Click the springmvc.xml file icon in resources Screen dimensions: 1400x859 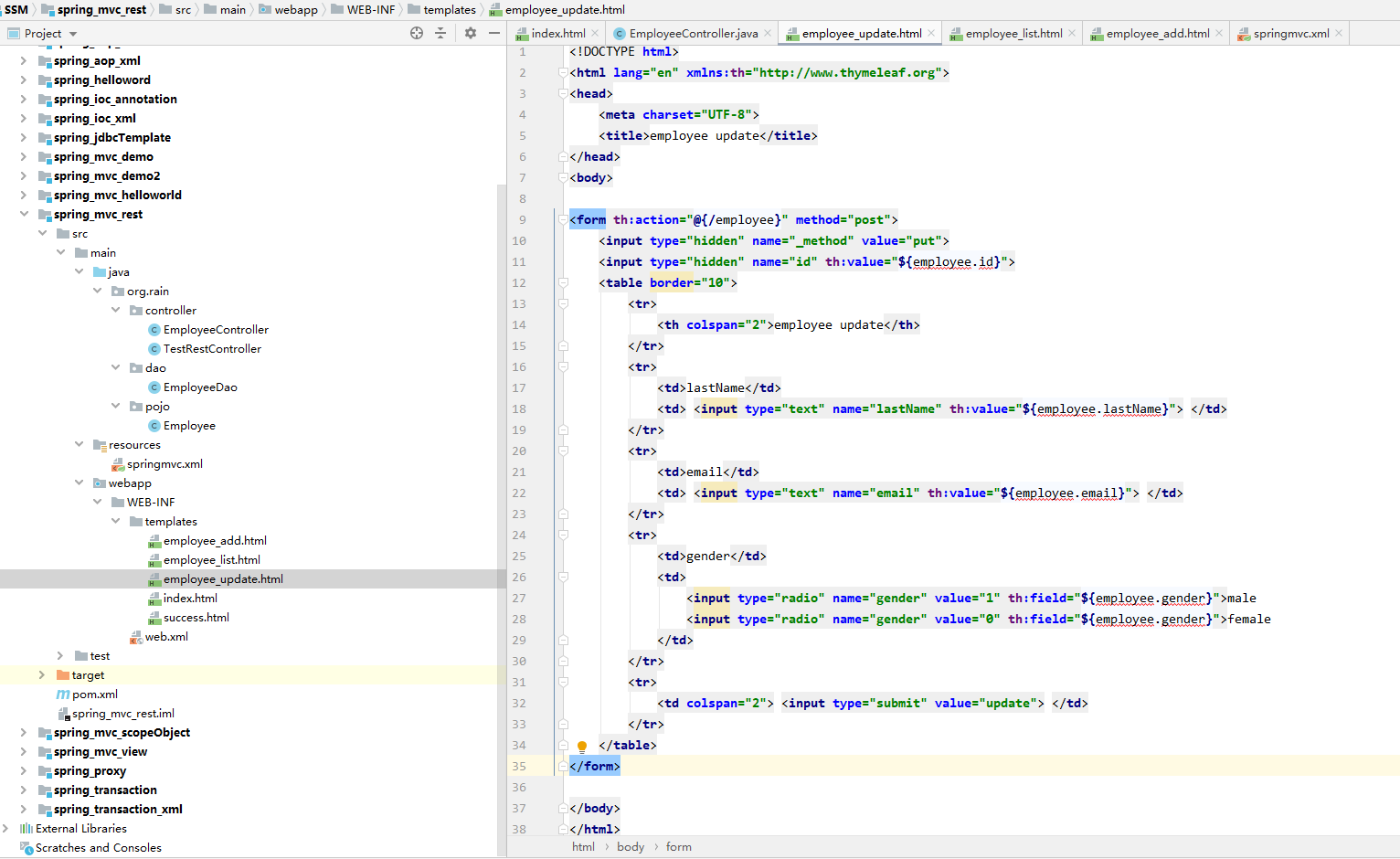pyautogui.click(x=118, y=464)
